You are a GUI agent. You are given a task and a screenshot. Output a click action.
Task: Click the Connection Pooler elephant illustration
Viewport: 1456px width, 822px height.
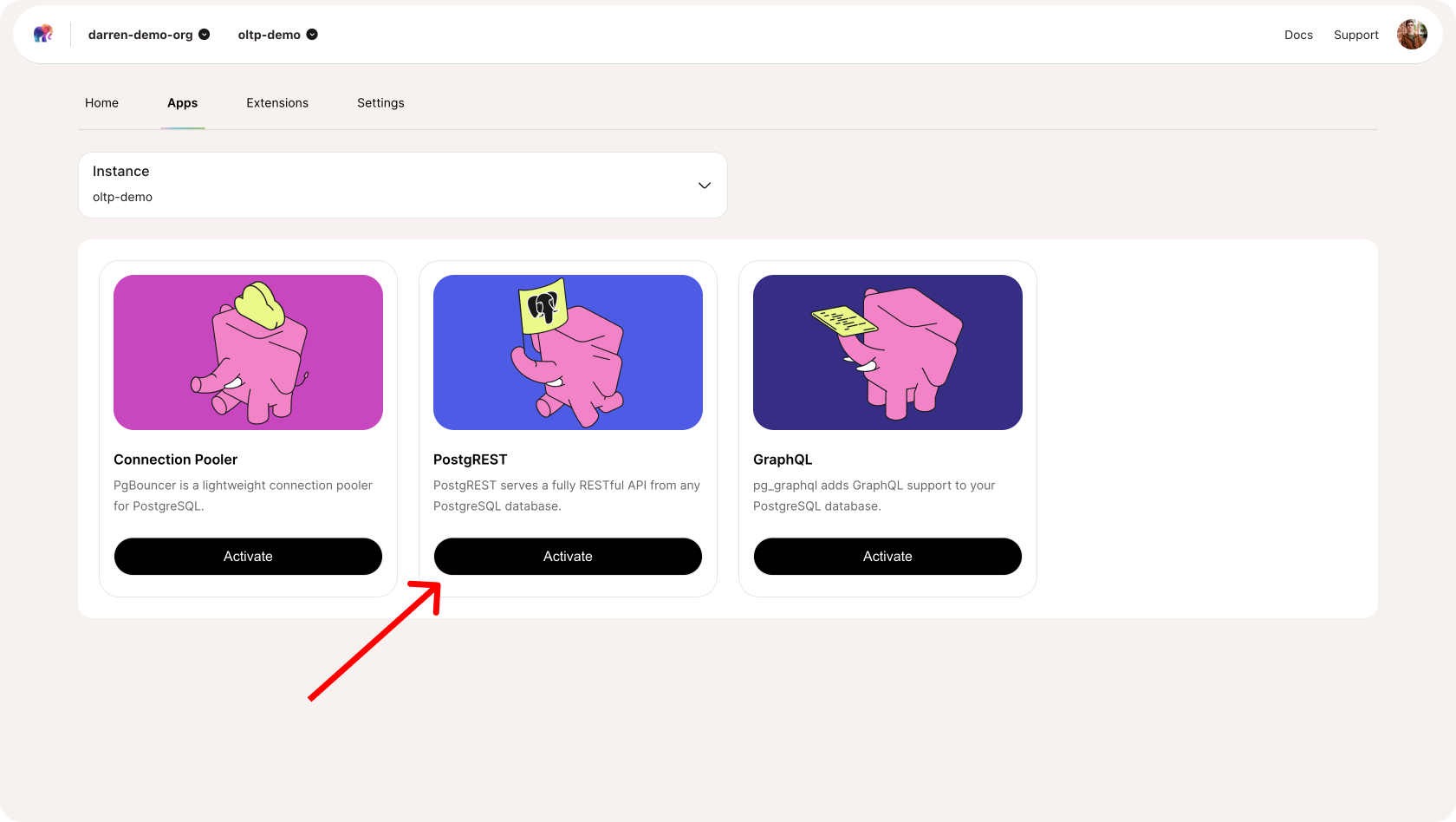click(248, 352)
